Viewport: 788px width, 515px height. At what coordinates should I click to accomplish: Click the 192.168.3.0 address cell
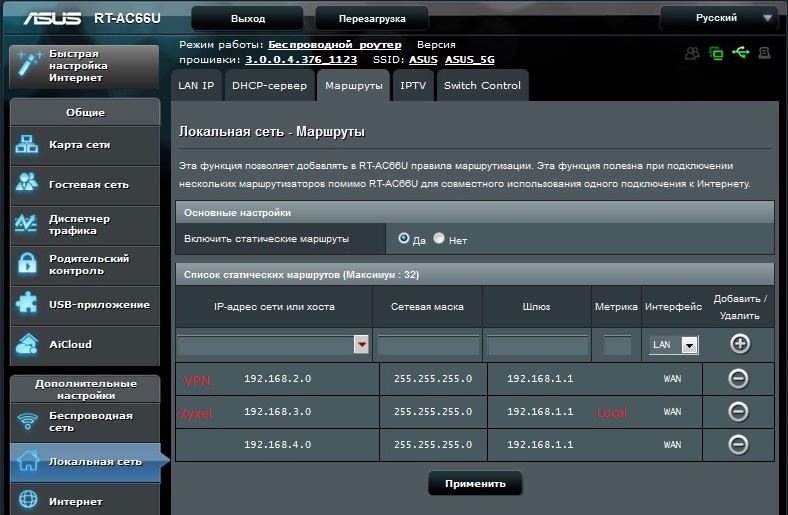point(277,412)
